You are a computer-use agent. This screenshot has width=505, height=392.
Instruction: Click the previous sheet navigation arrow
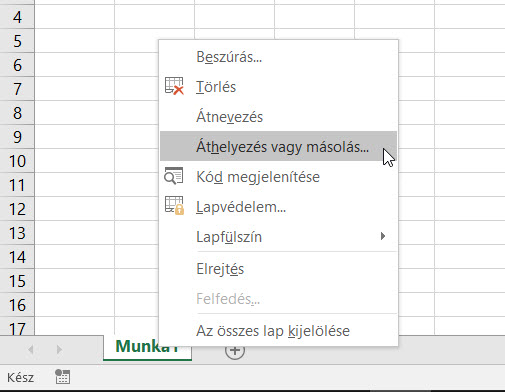tap(31, 349)
